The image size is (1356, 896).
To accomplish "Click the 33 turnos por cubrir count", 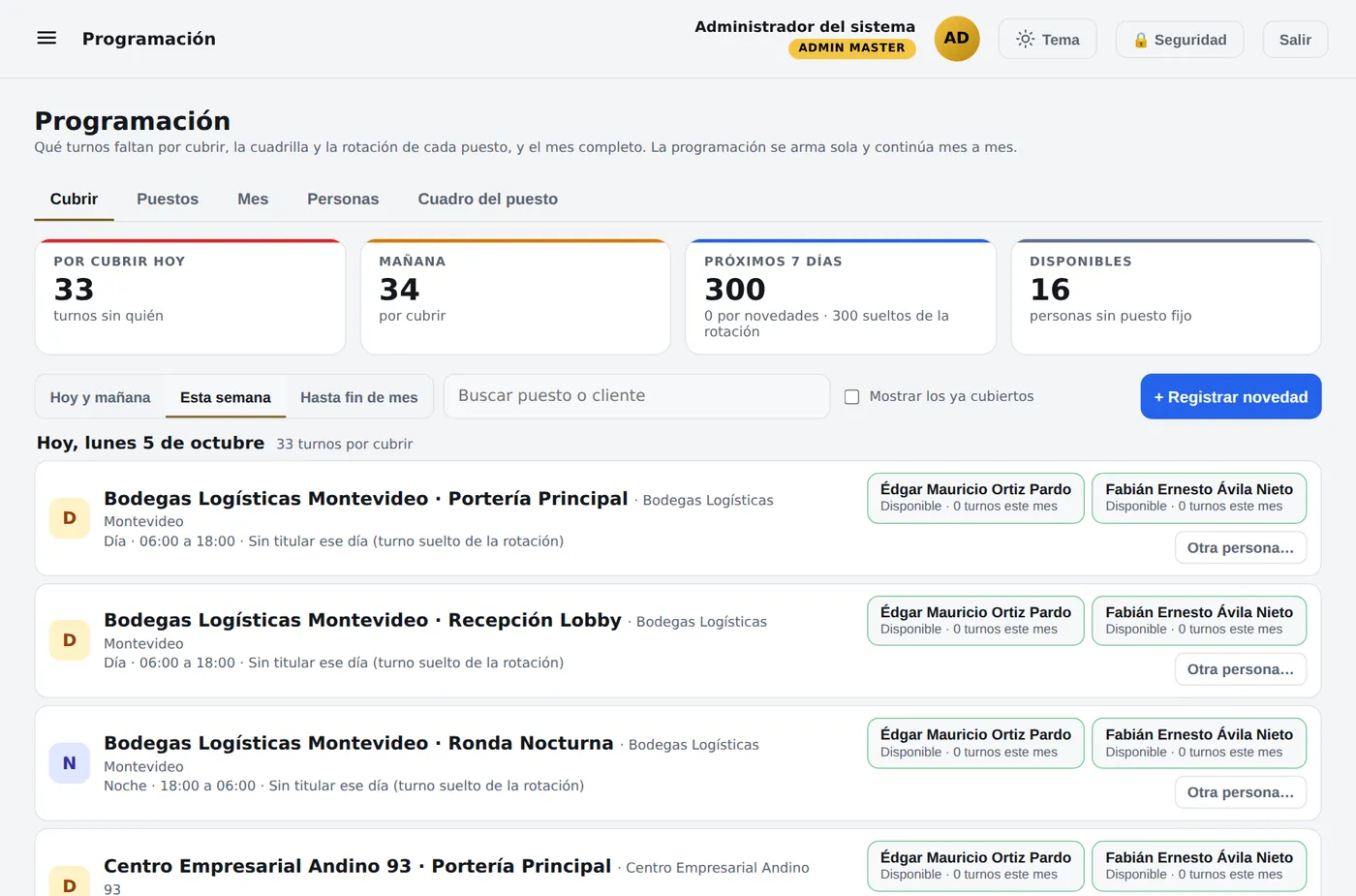I will coord(344,444).
